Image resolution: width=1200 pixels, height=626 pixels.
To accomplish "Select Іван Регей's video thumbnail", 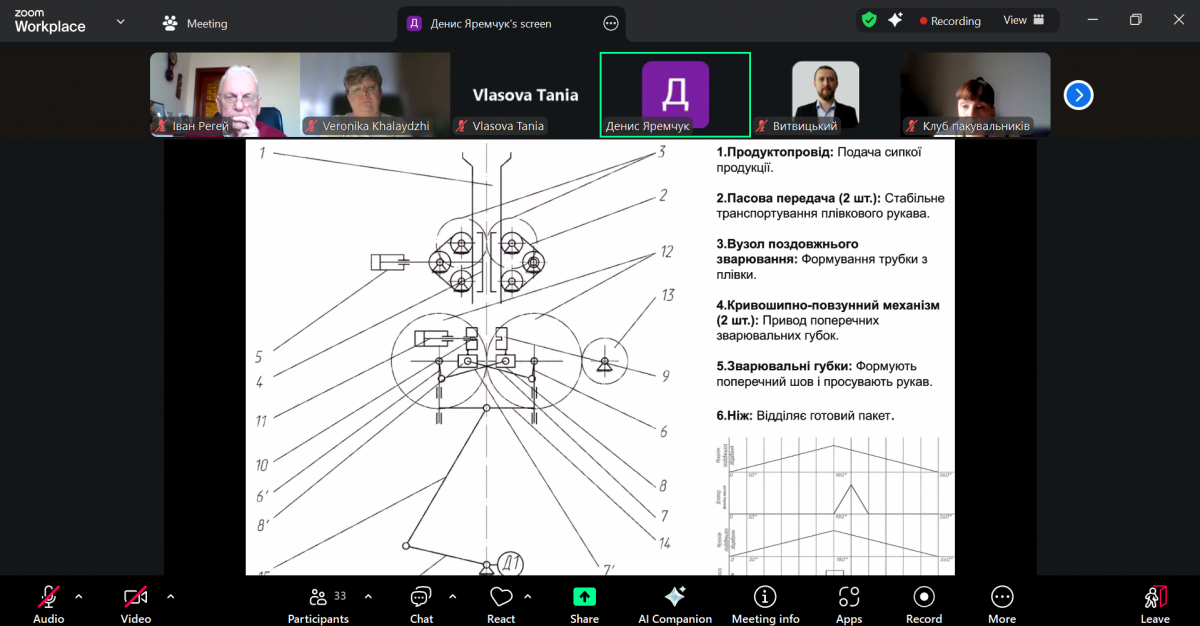I will tap(225, 94).
